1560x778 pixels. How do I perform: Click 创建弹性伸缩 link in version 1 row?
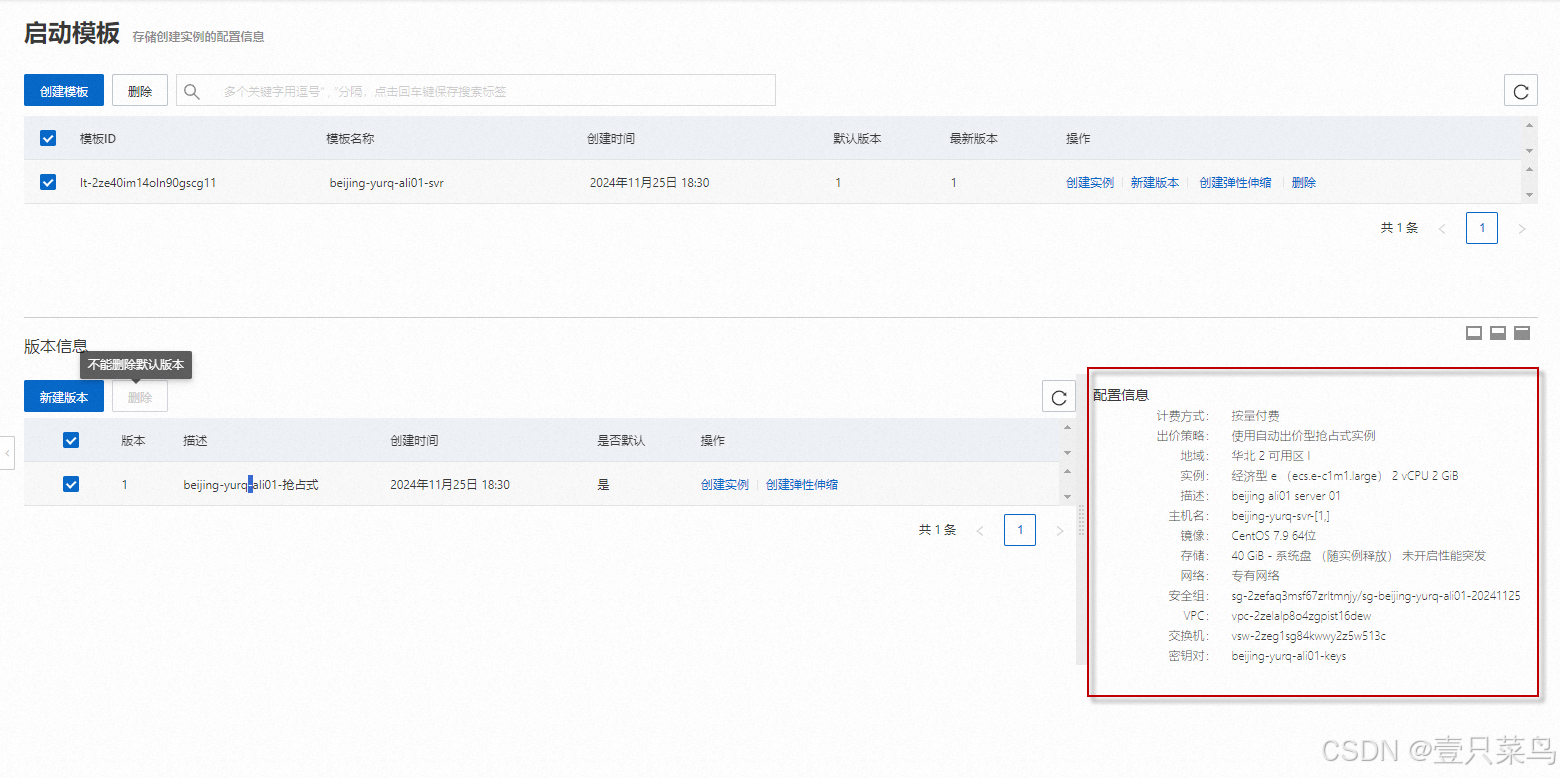(x=802, y=485)
